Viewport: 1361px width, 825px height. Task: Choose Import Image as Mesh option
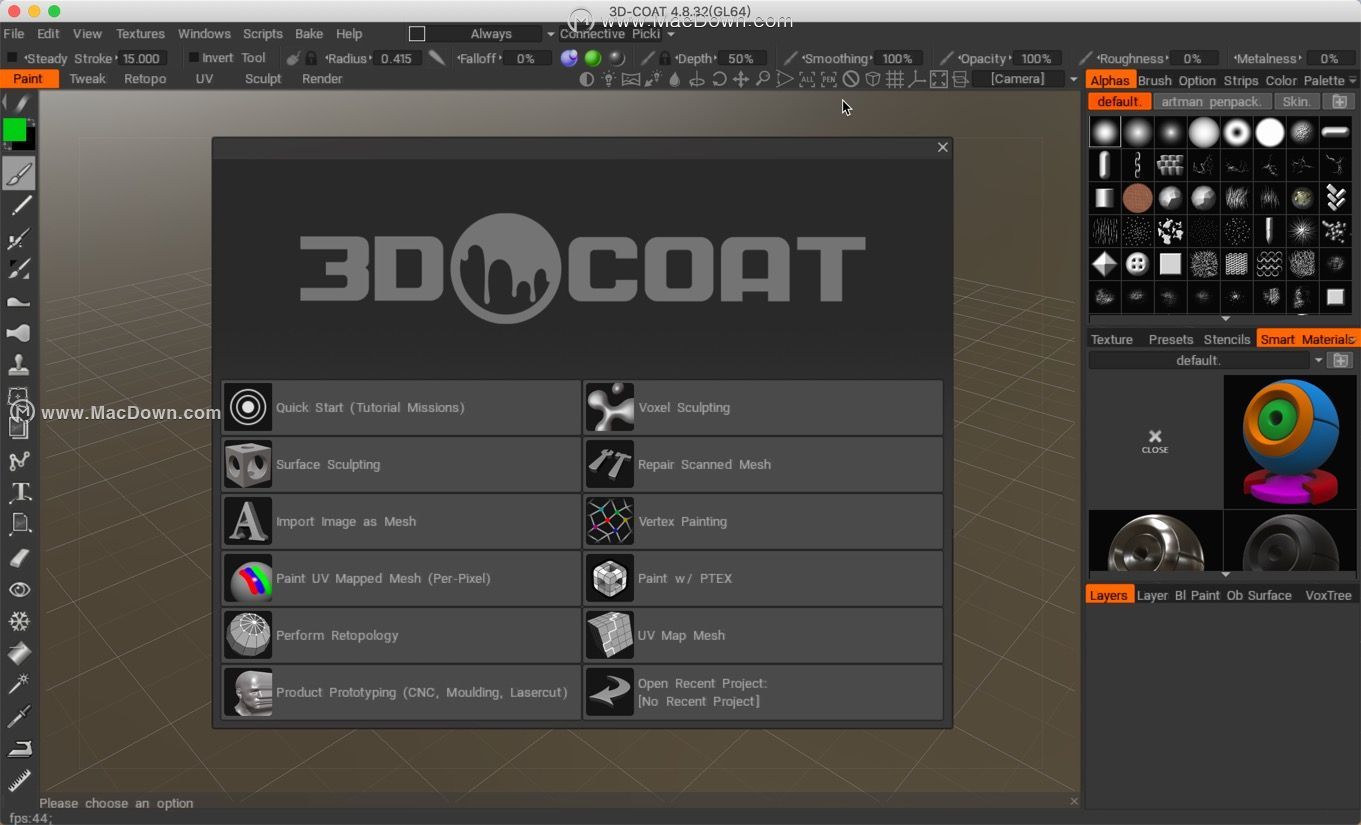pos(401,521)
